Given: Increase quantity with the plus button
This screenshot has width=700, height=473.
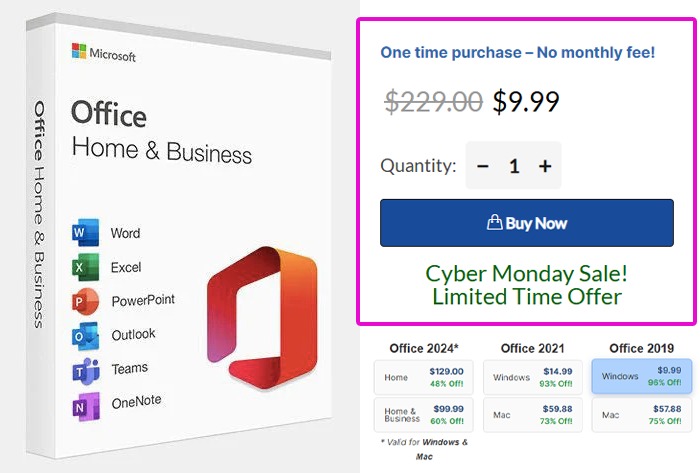Looking at the screenshot, I should coord(545,166).
